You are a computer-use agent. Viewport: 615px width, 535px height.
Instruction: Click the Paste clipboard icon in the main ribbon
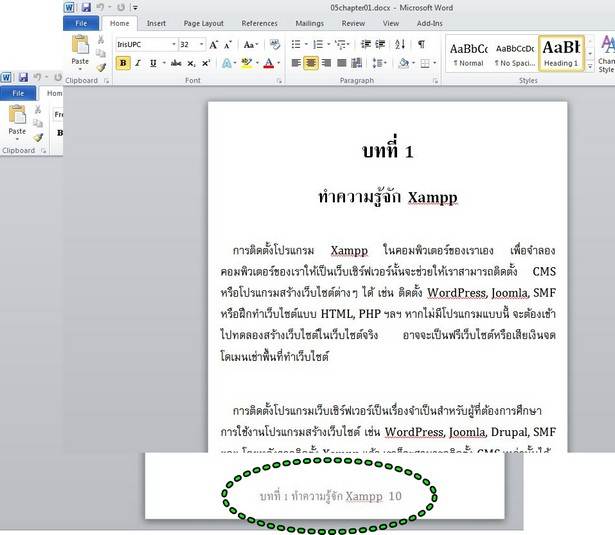[x=80, y=44]
